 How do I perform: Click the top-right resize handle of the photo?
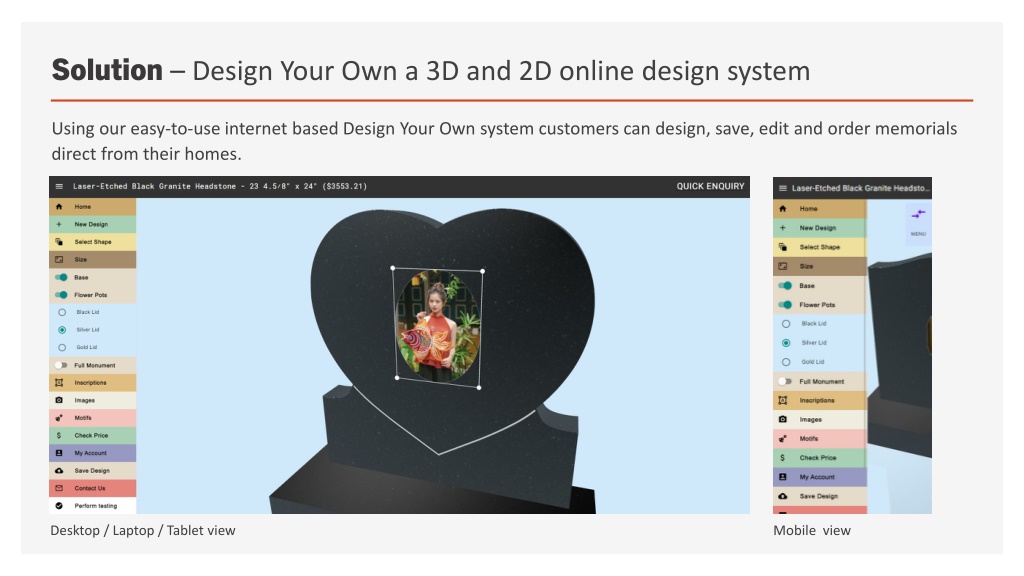point(482,271)
